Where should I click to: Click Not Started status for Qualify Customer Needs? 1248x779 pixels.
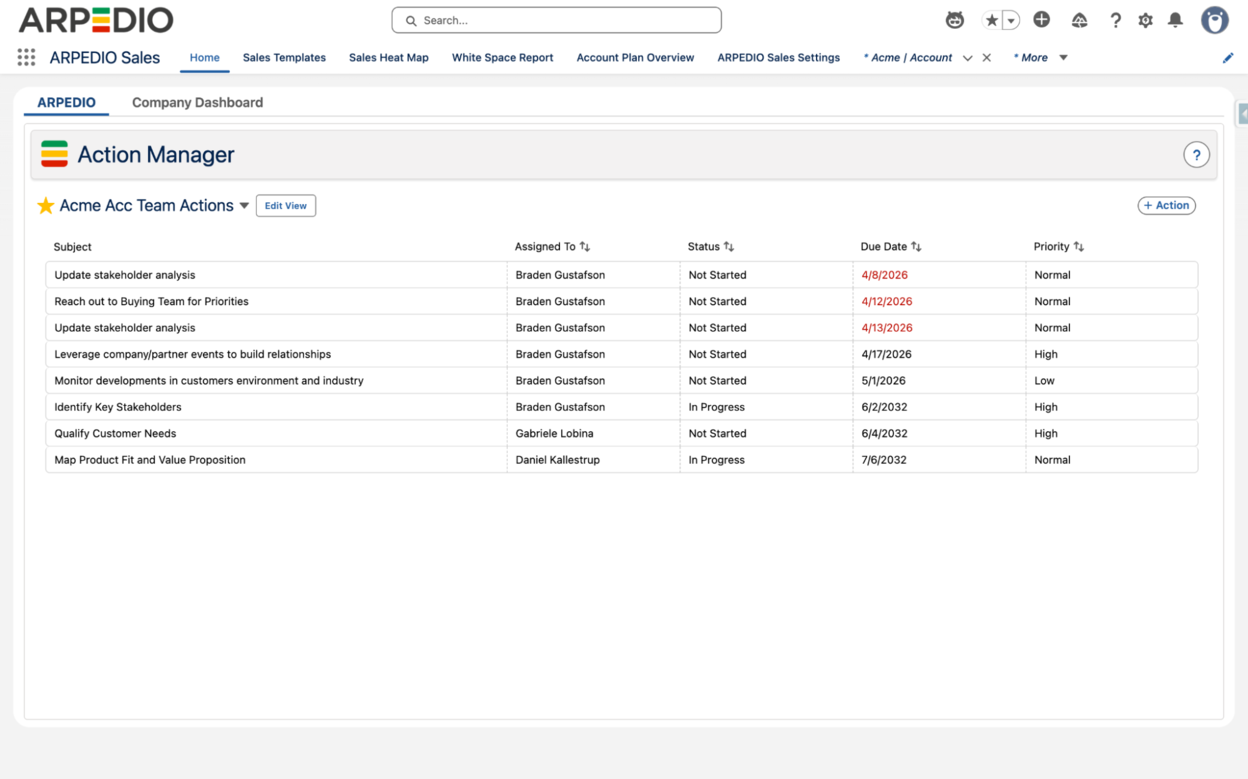[717, 434]
